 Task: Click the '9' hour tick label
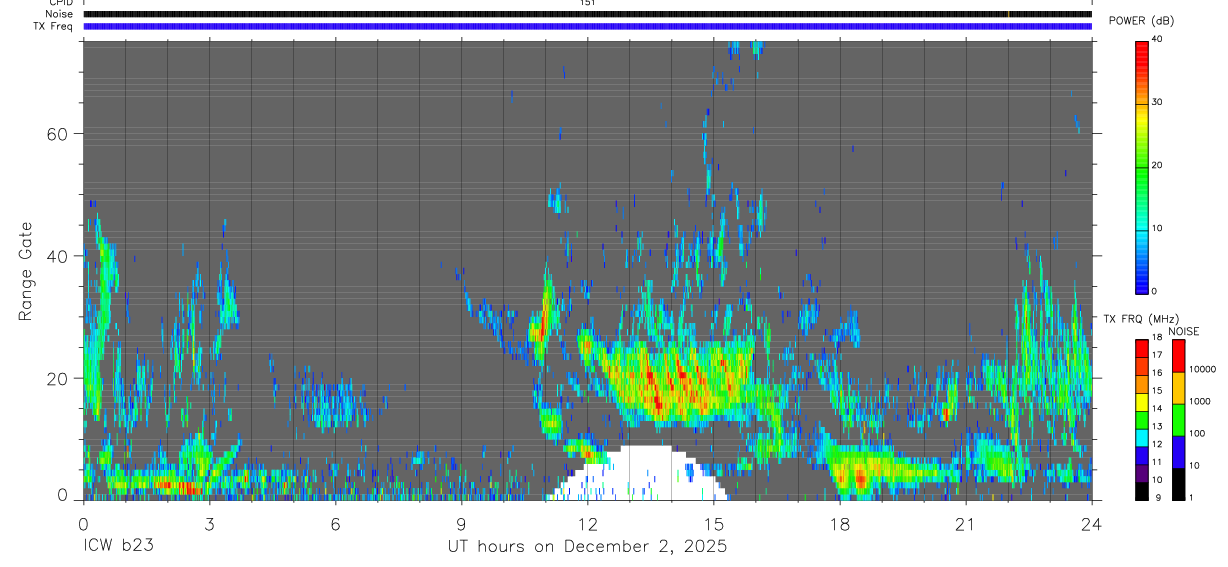[461, 523]
